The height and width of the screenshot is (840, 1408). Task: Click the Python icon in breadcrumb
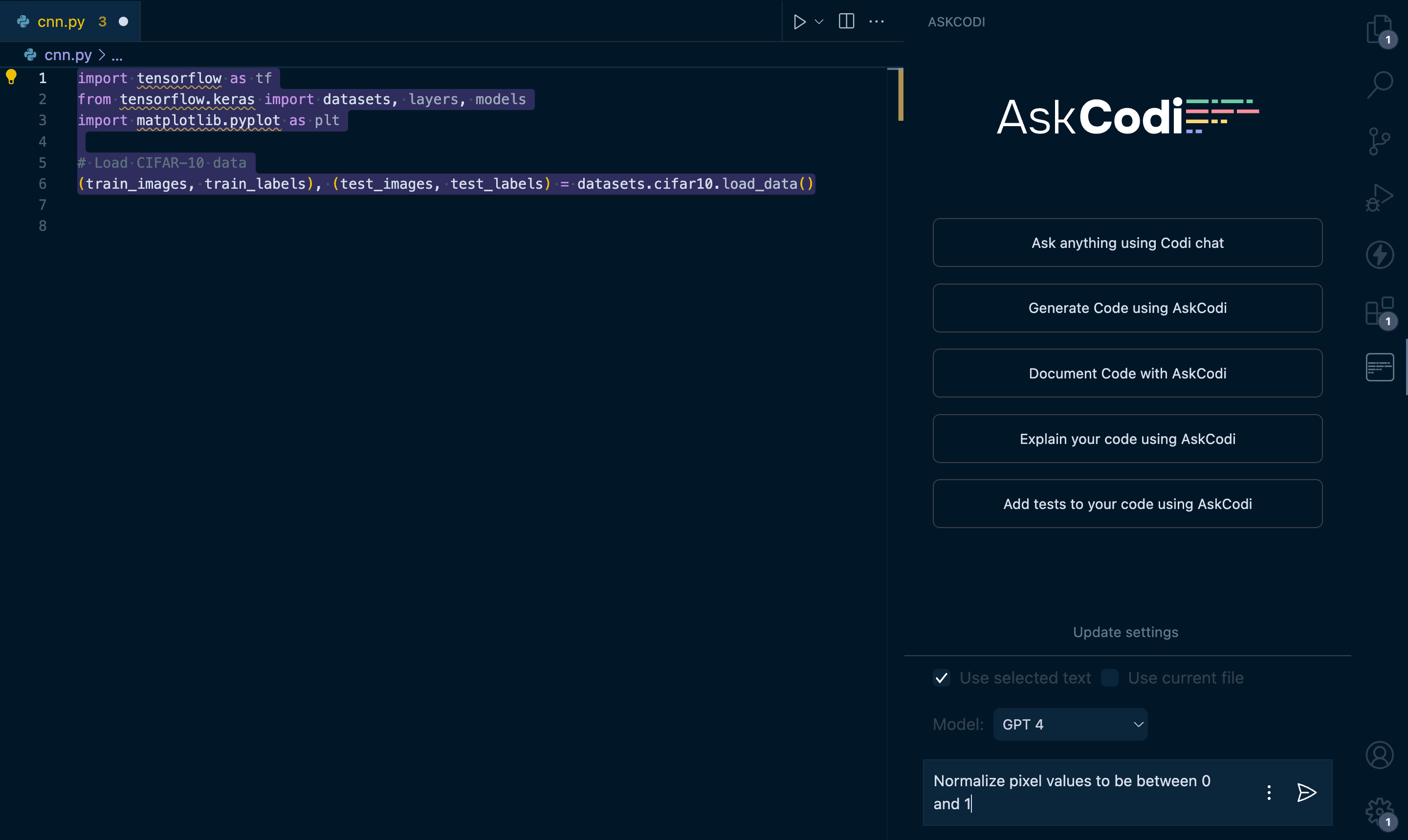(31, 55)
